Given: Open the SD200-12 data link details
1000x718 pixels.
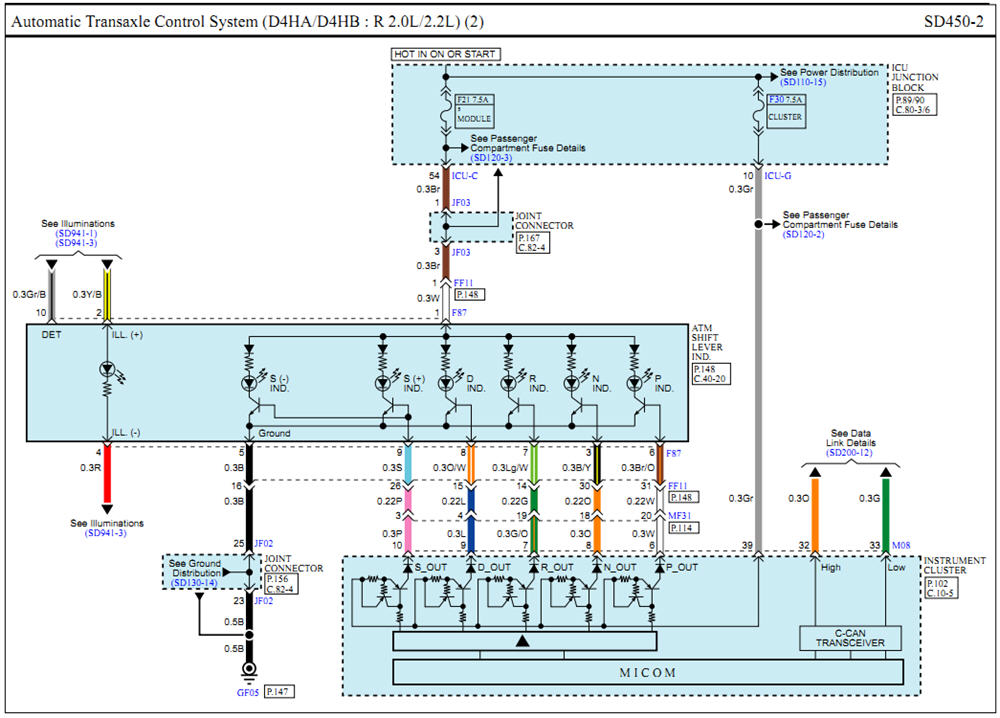Looking at the screenshot, I should (x=849, y=453).
